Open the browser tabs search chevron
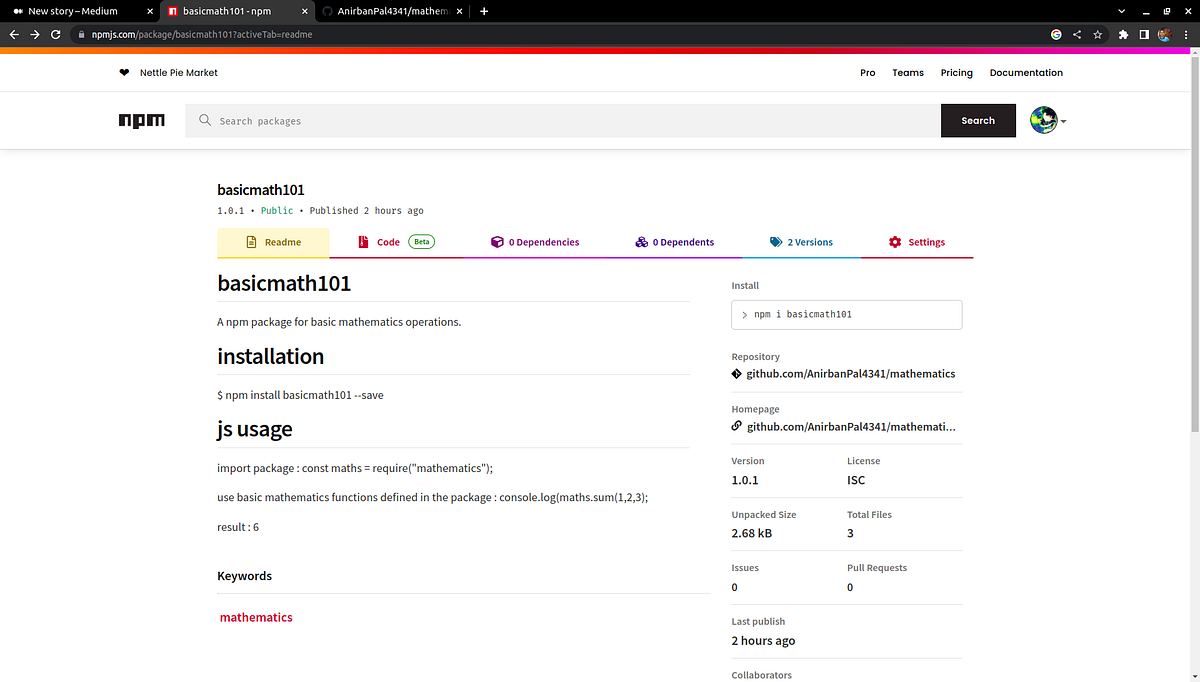This screenshot has width=1200, height=682. pyautogui.click(x=1122, y=11)
